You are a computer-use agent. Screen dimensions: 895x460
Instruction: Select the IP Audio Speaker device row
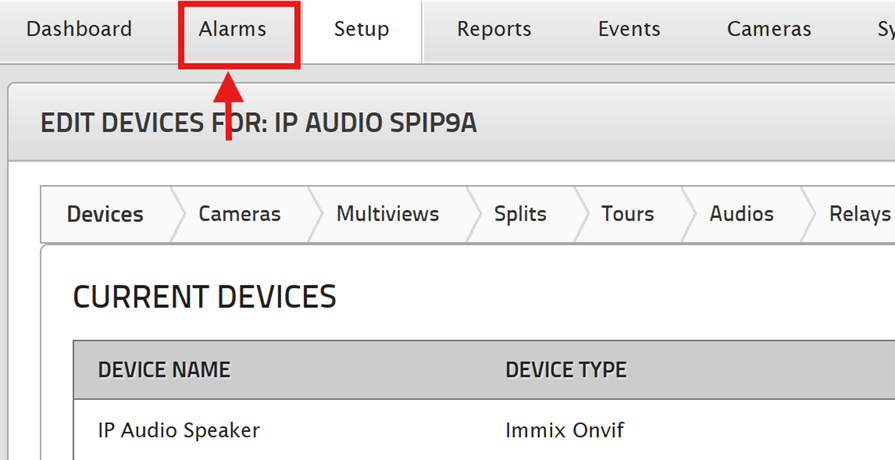pos(484,430)
